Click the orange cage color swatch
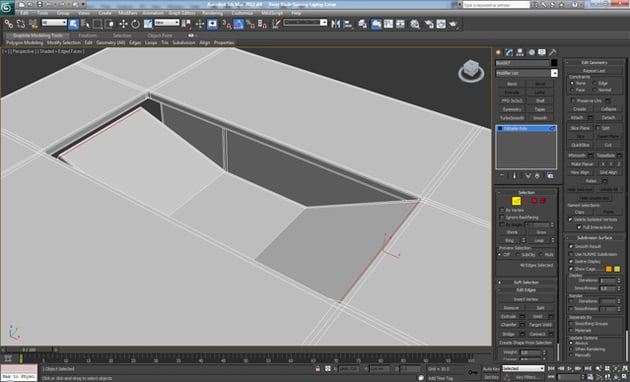Screen dimensions: 630x382 [608, 269]
